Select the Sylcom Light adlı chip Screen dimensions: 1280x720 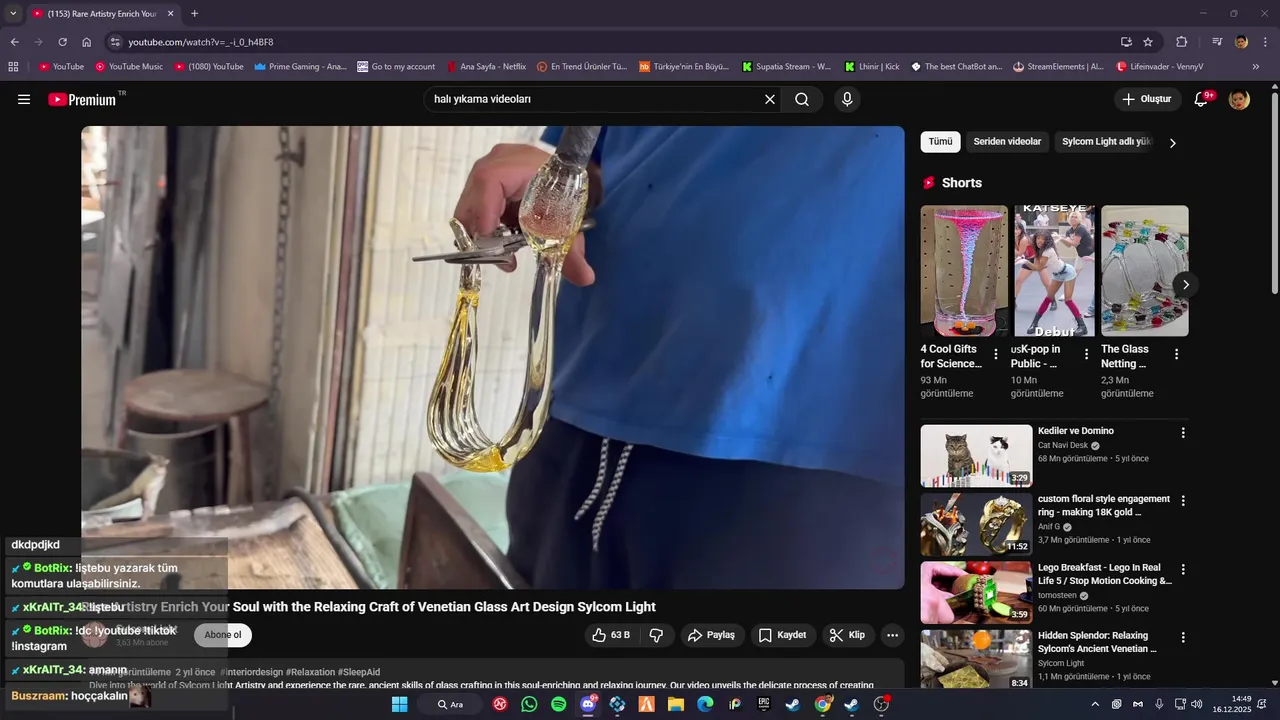point(1107,142)
